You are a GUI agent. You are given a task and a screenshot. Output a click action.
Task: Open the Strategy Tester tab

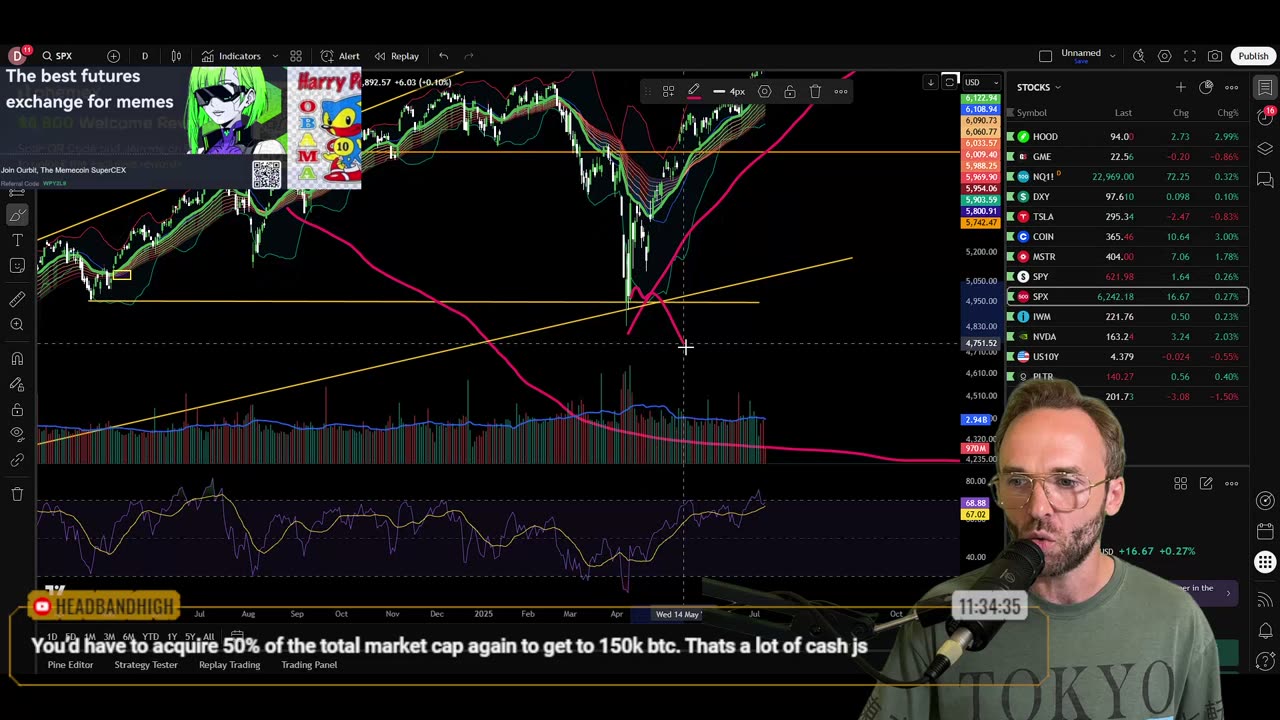146,665
